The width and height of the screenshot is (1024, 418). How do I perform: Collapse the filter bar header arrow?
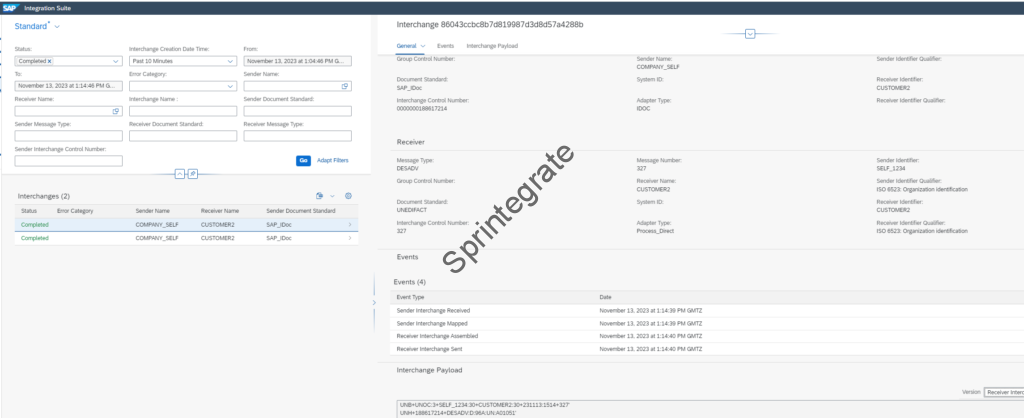180,173
